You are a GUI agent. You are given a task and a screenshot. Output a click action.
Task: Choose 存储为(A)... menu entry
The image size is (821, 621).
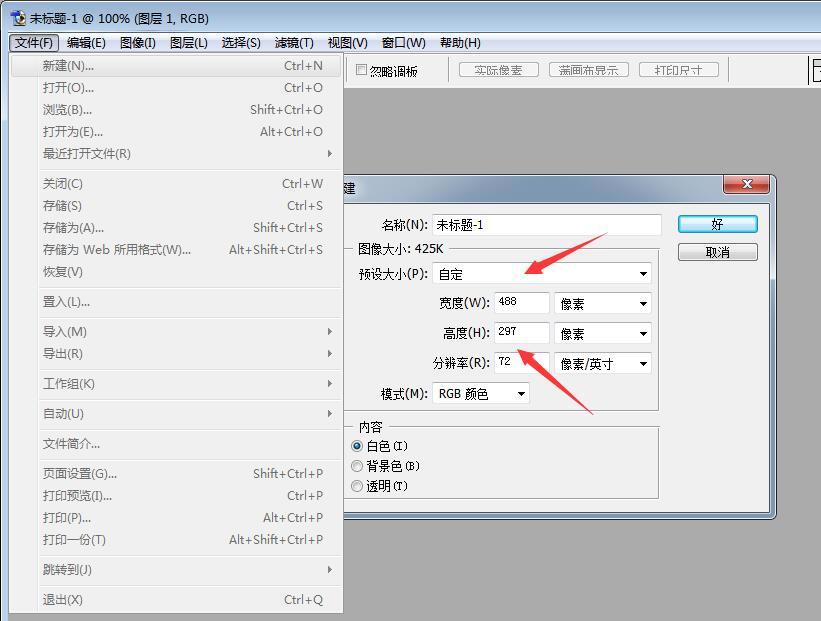coord(177,228)
